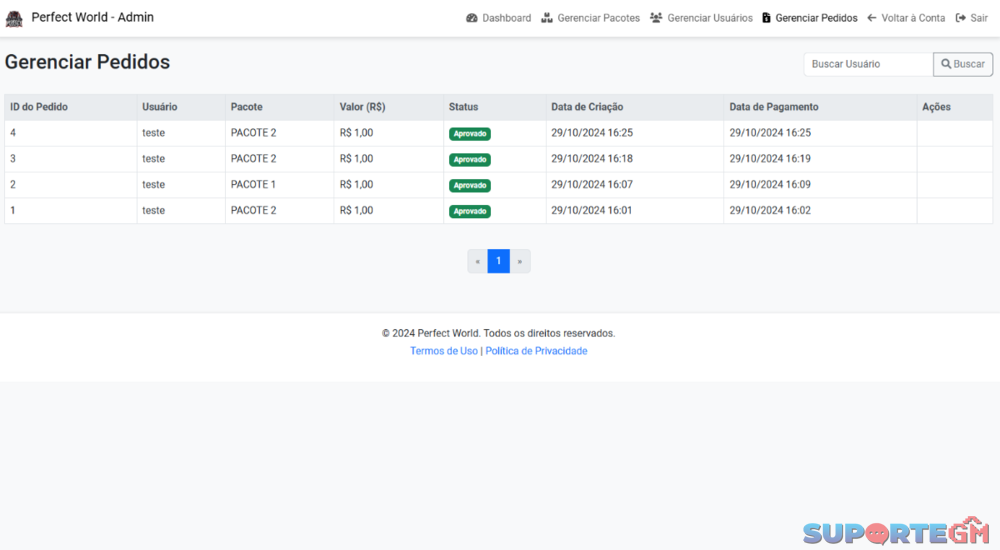1000x550 pixels.
Task: Focus the Buscar Usuário search field
Action: tap(868, 64)
